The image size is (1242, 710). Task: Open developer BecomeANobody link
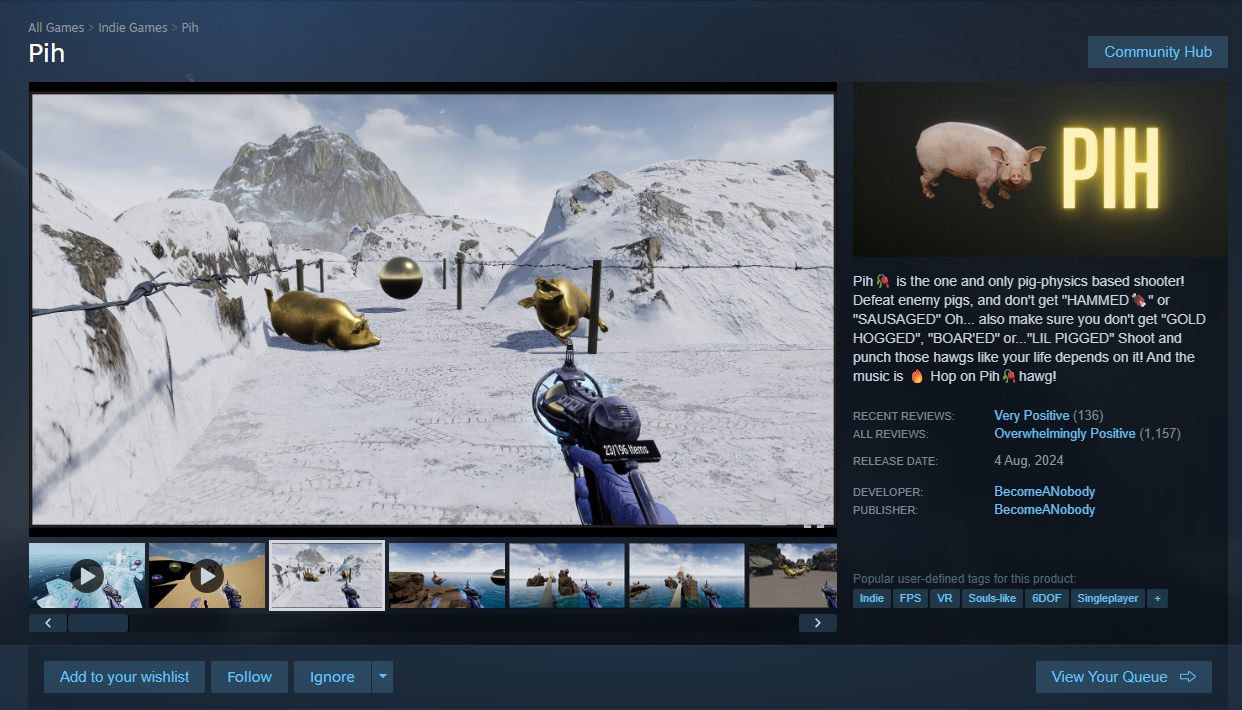pyautogui.click(x=1044, y=491)
